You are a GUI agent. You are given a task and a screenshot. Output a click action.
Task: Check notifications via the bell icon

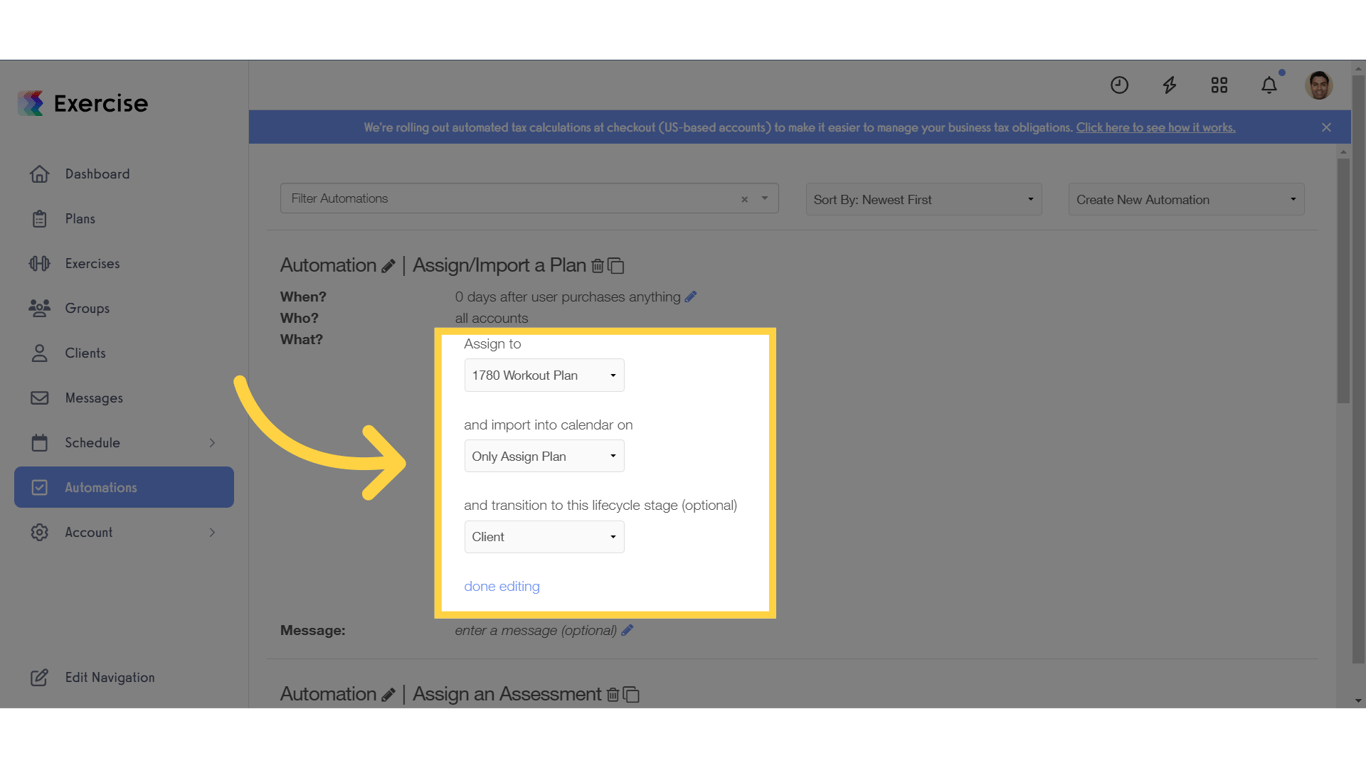(1269, 85)
